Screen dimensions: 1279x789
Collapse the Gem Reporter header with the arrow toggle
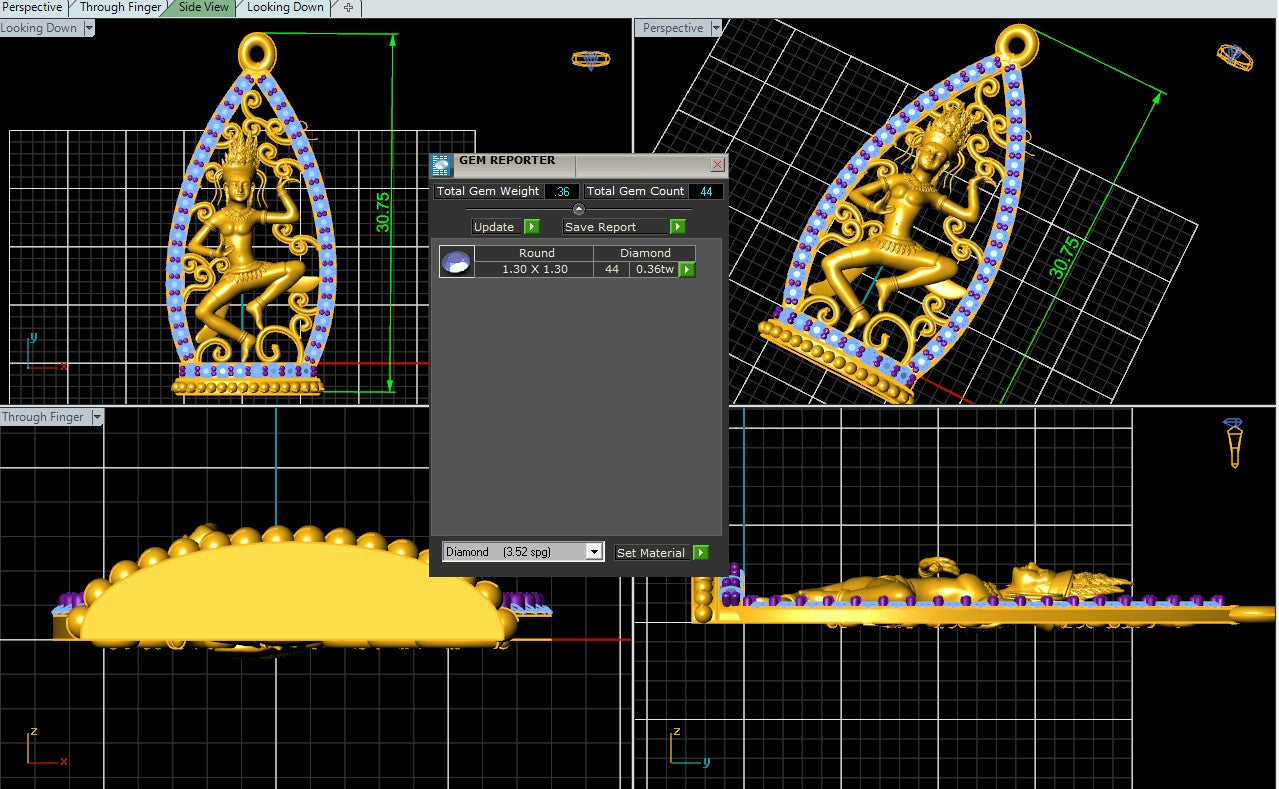tap(577, 209)
